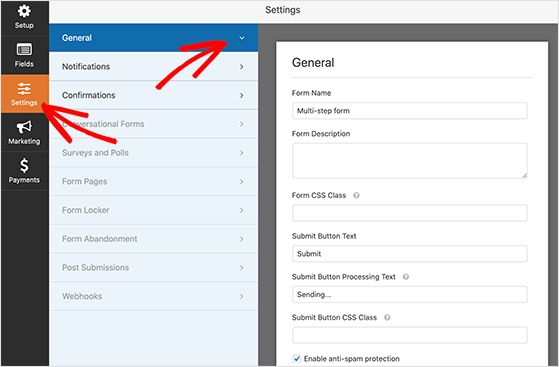
Task: Open the Confirmations settings section
Action: click(x=154, y=95)
